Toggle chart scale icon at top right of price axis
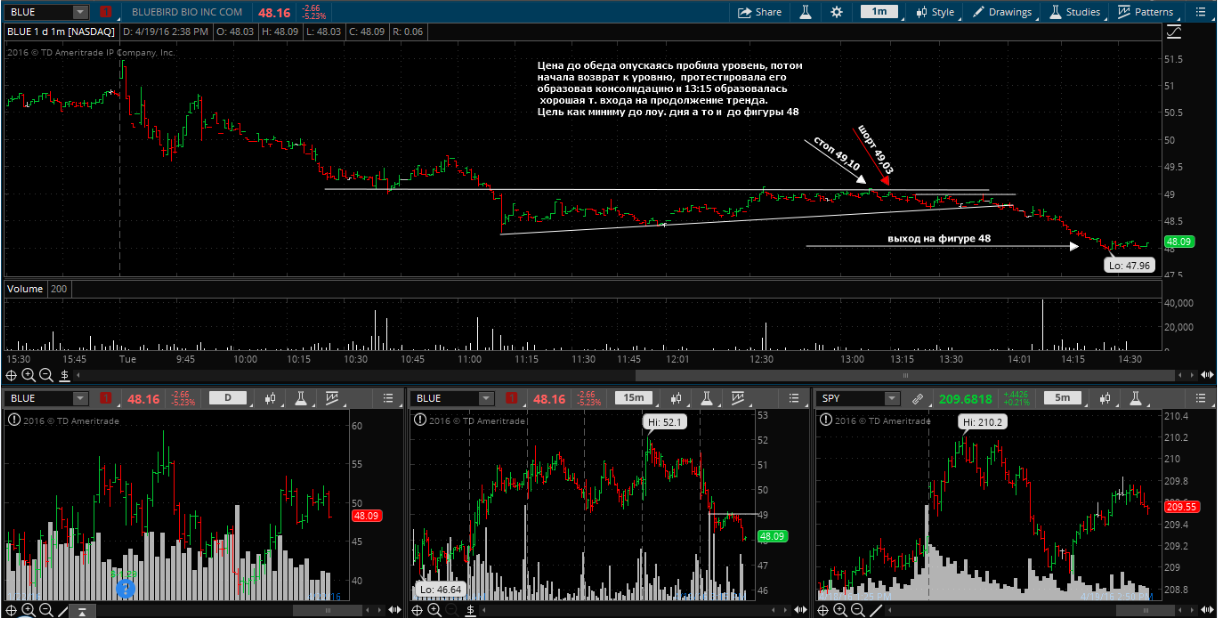Viewport: 1218px width, 618px height. click(x=1174, y=31)
